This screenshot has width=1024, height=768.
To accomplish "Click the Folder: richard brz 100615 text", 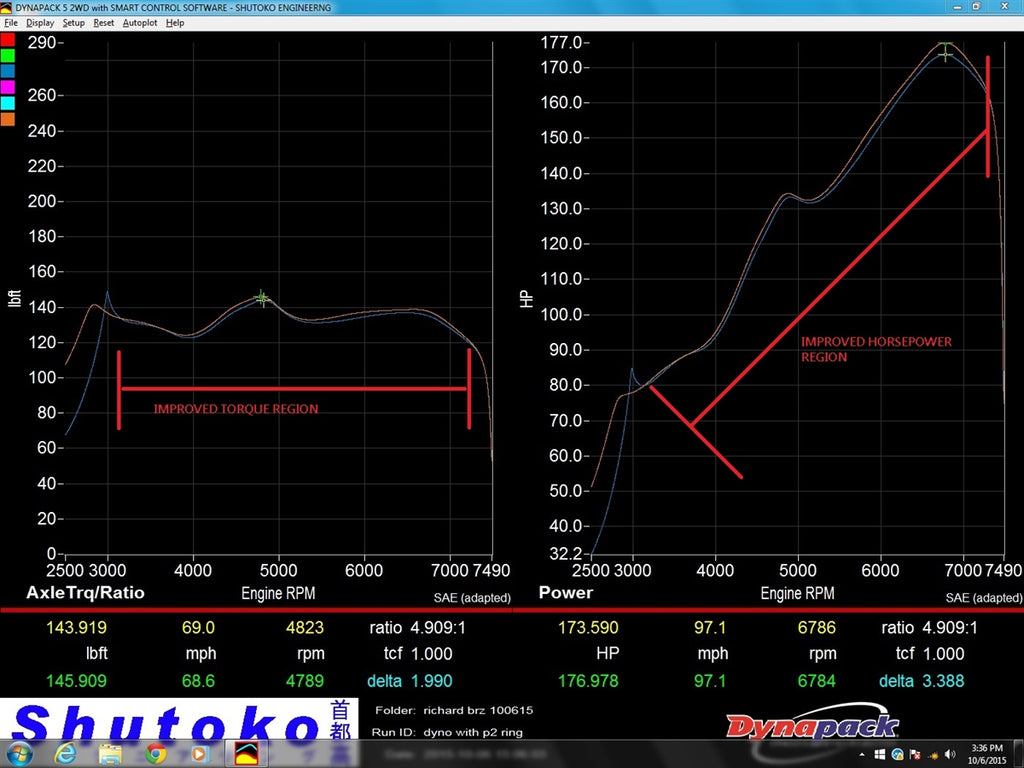I will [x=454, y=710].
